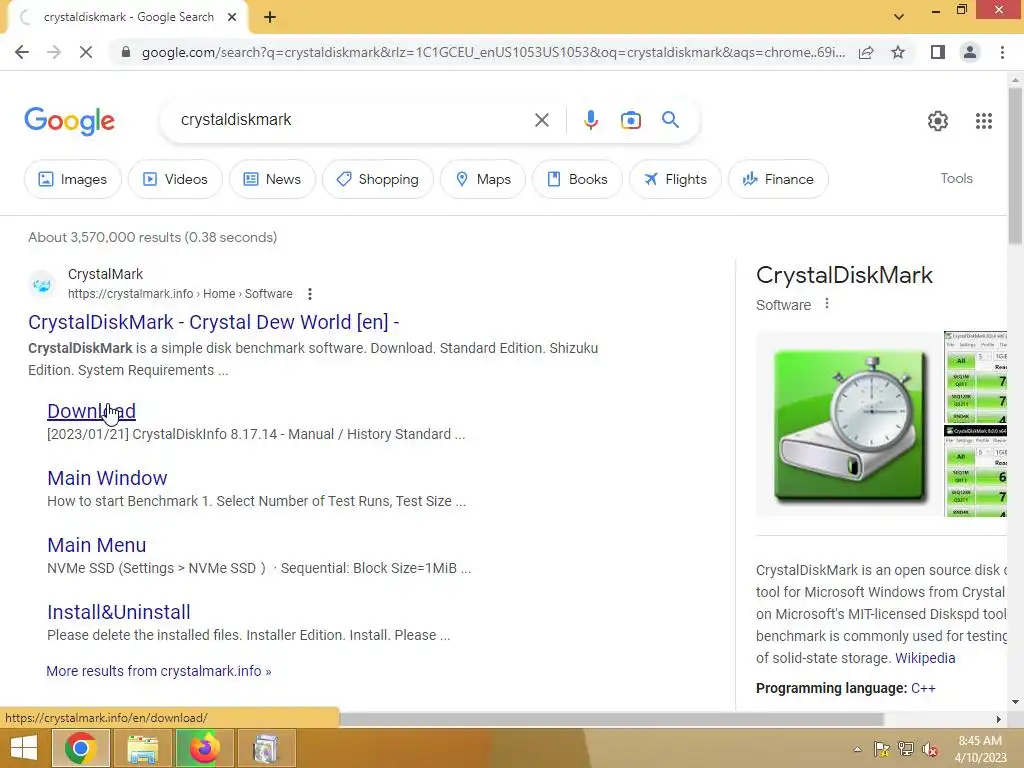This screenshot has height=768, width=1024.
Task: Click the address bar URL
Action: (493, 52)
